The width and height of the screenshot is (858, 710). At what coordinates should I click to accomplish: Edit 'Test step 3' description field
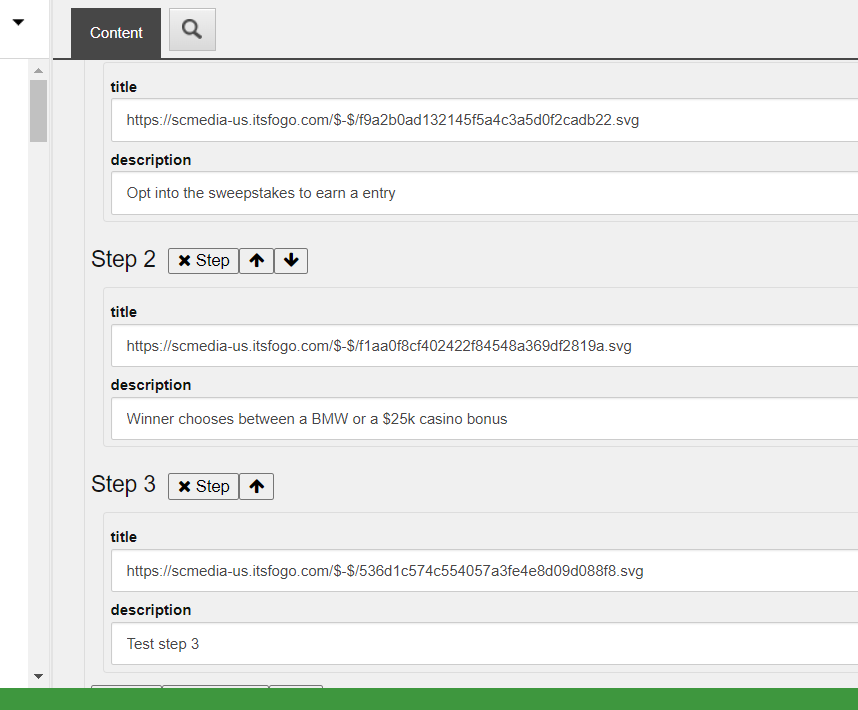[x=484, y=644]
